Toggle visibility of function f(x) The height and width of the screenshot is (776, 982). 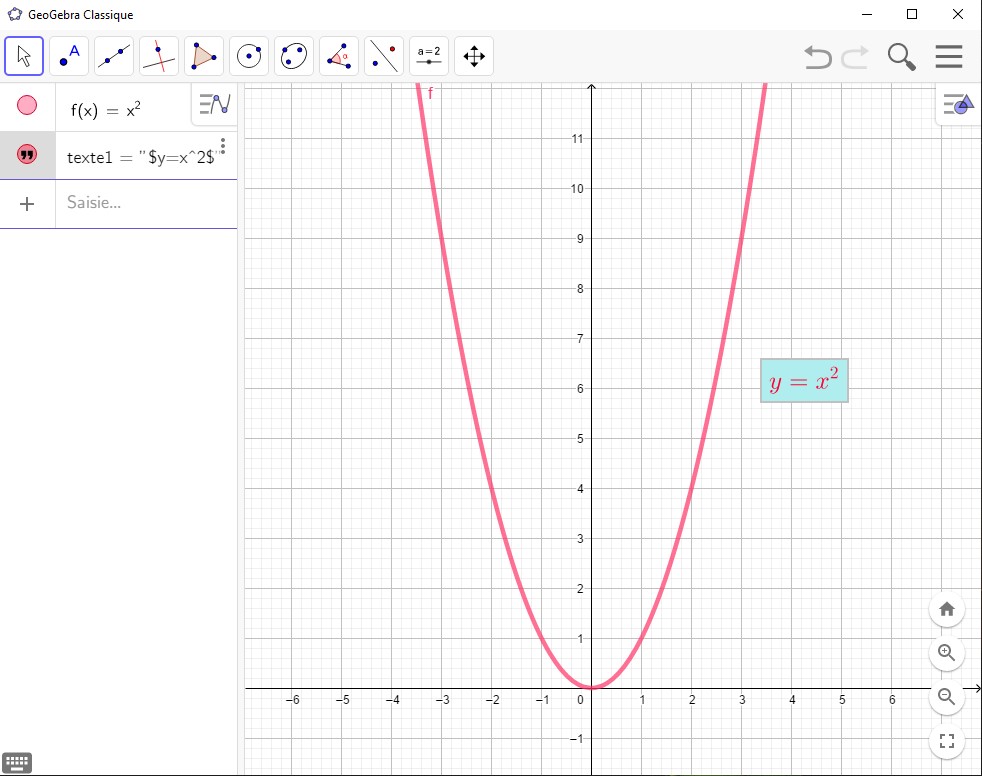pos(27,105)
